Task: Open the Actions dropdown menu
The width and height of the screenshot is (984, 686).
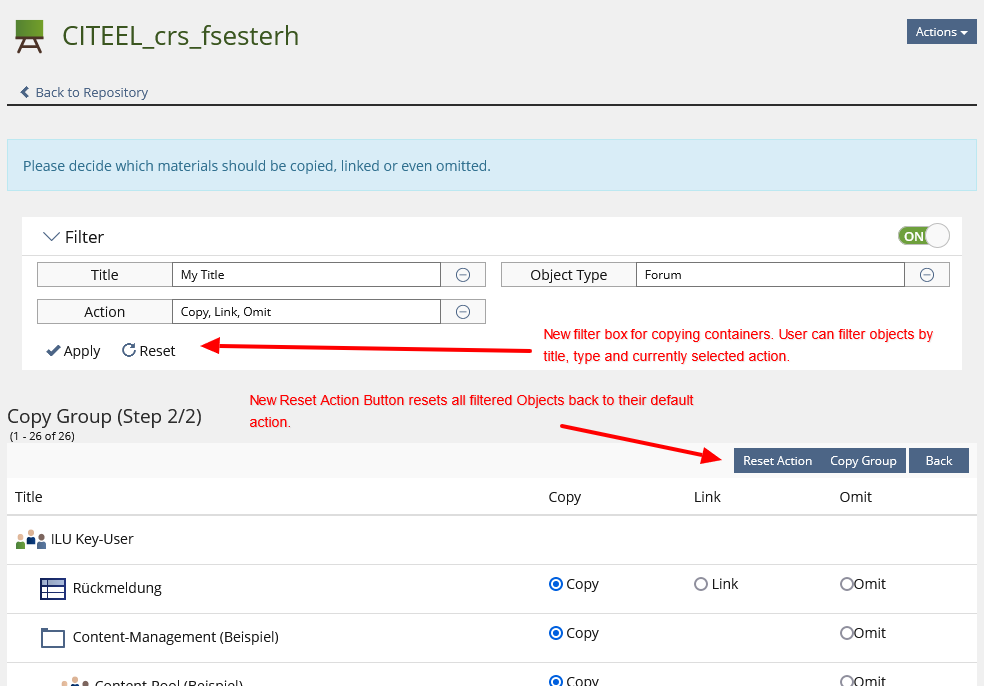Action: pyautogui.click(x=941, y=32)
